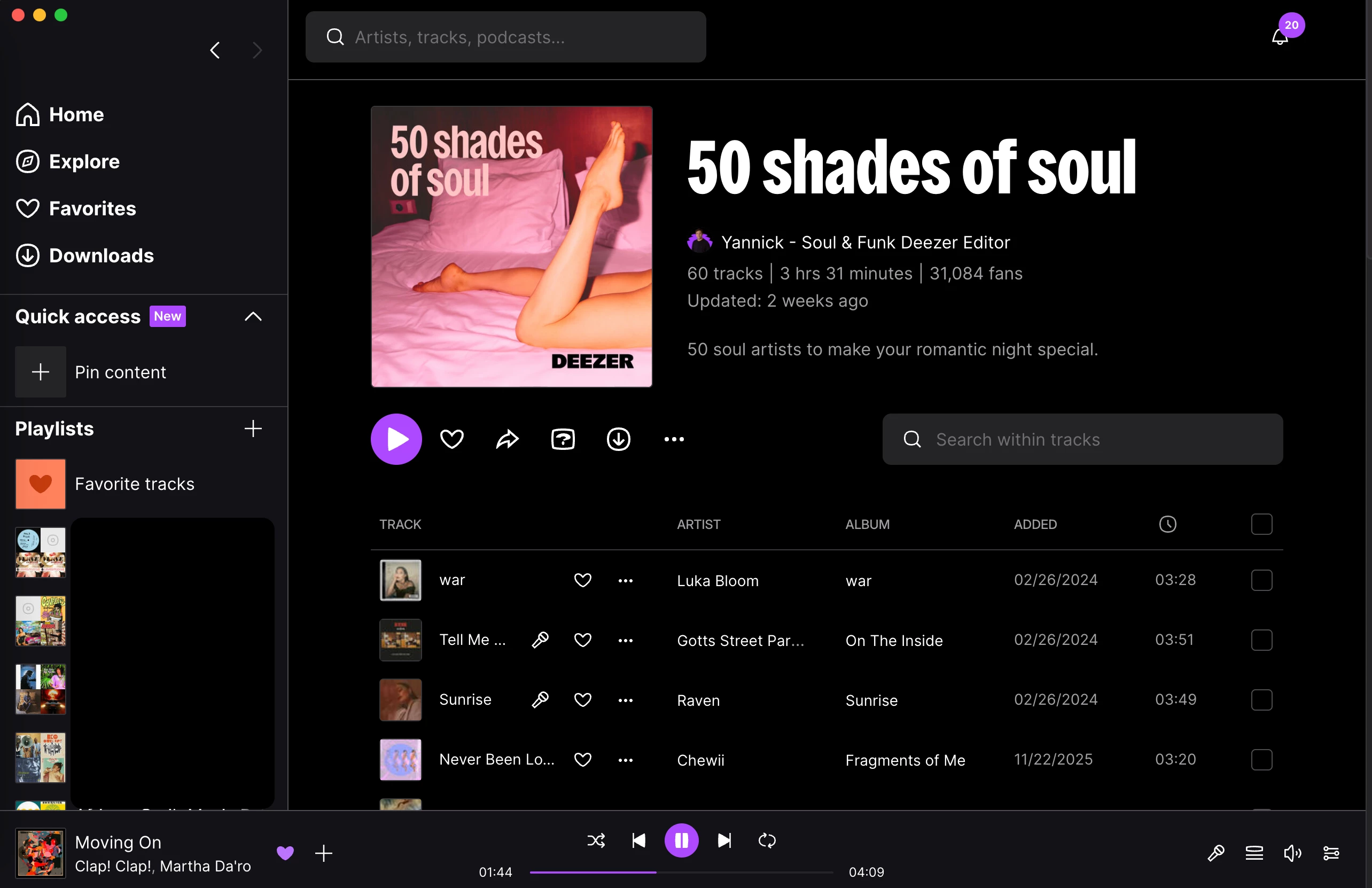Collapse the Quick access section

pyautogui.click(x=253, y=316)
